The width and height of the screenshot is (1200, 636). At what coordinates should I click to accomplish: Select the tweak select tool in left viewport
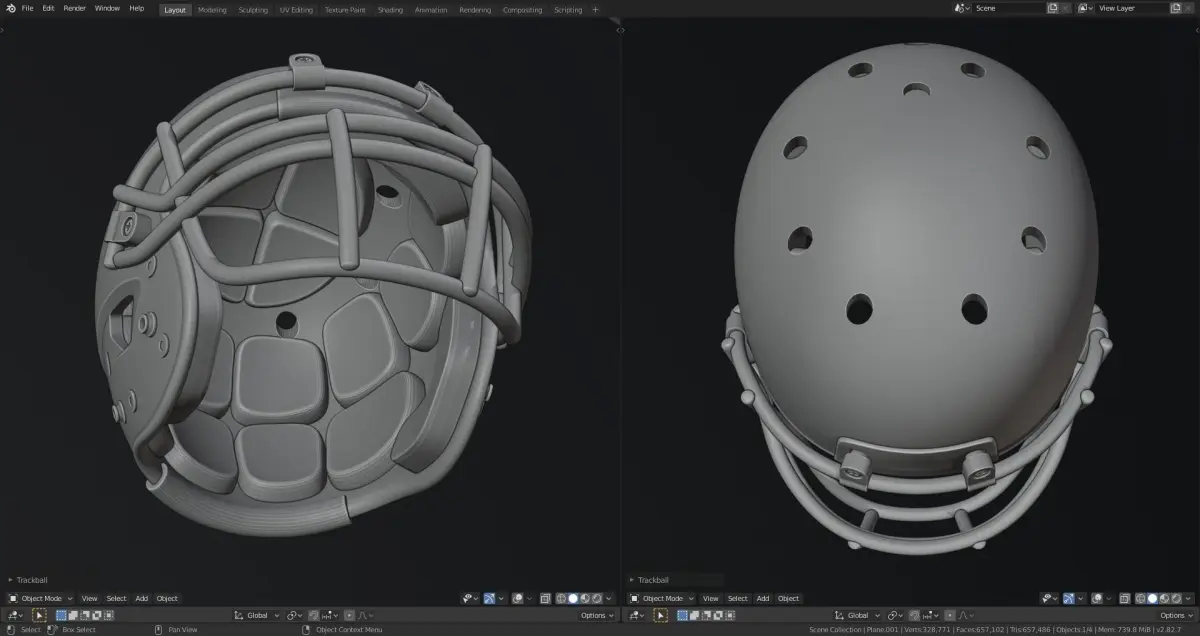click(x=39, y=615)
